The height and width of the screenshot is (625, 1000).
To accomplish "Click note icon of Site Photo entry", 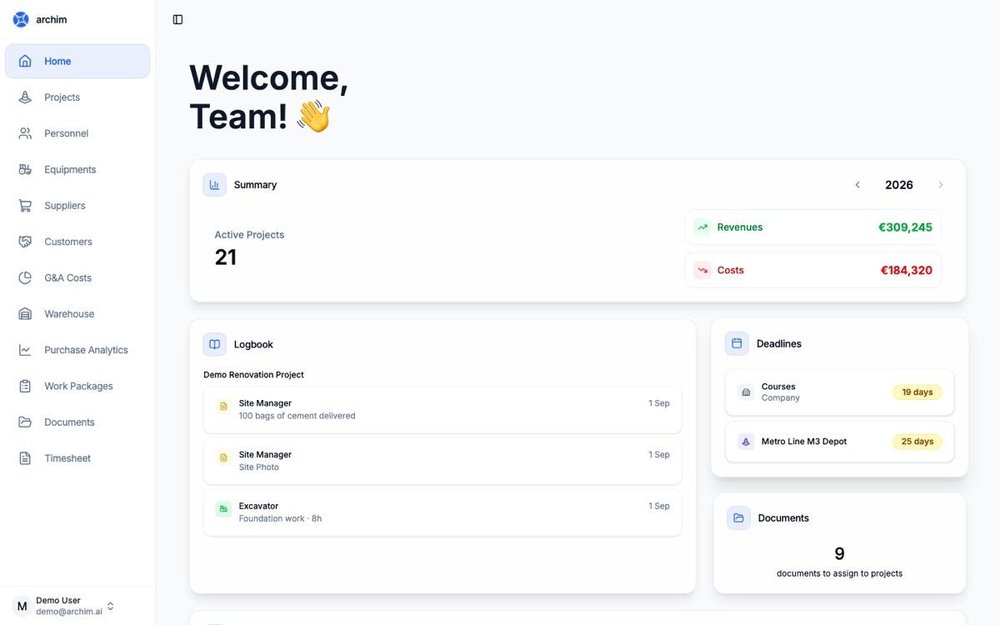I will pos(223,457).
